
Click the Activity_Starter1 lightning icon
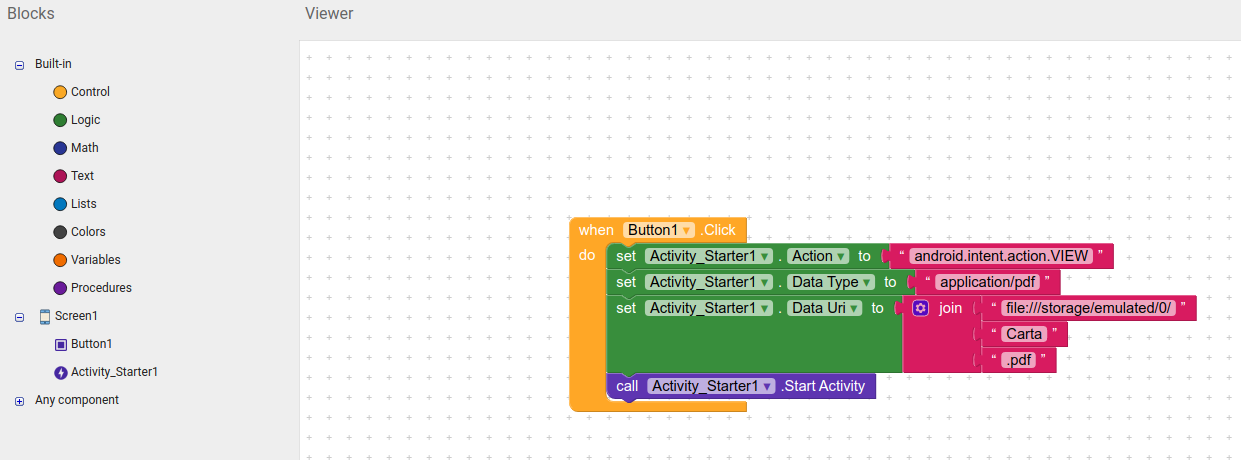click(60, 372)
